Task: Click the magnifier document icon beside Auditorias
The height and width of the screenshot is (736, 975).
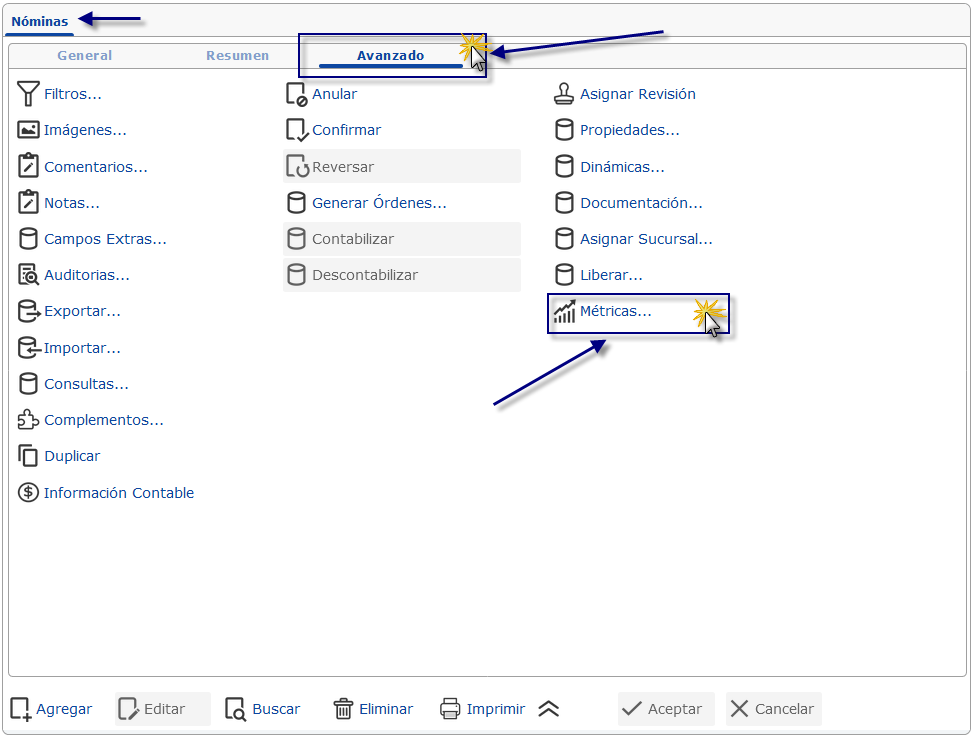Action: pos(28,275)
